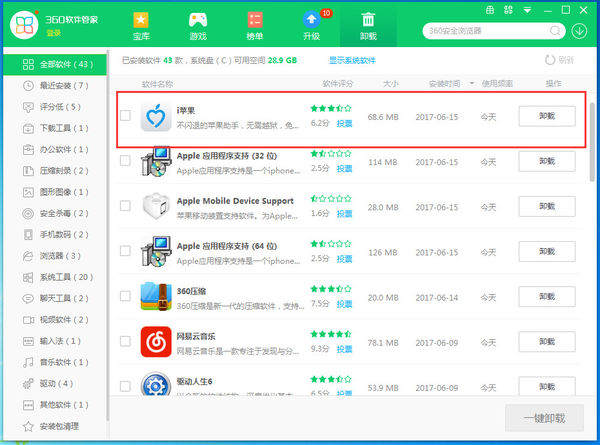The width and height of the screenshot is (600, 445).
Task: Select 图形图像 (1) category
Action: click(x=55, y=192)
